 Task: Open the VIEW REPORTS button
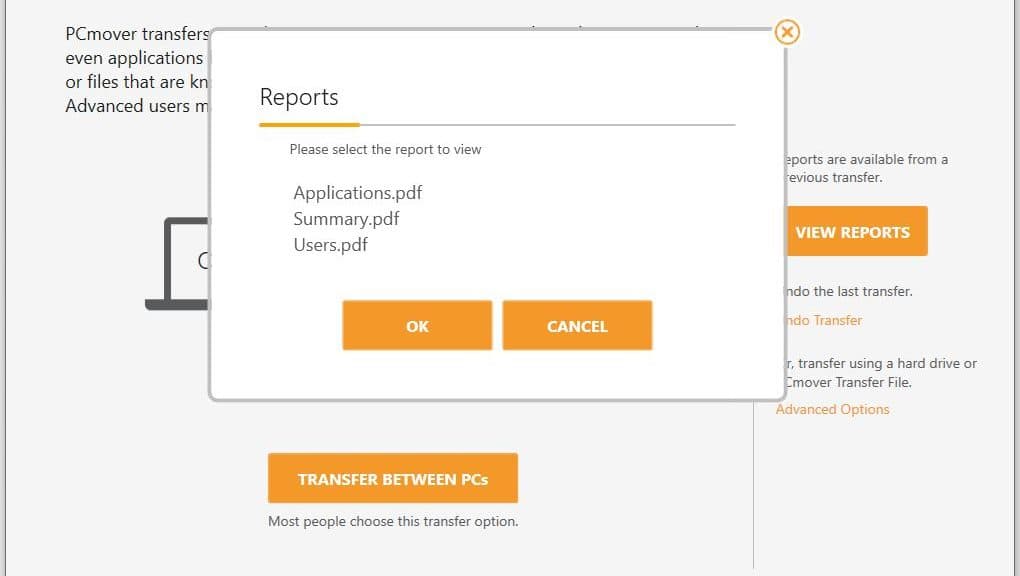[852, 232]
